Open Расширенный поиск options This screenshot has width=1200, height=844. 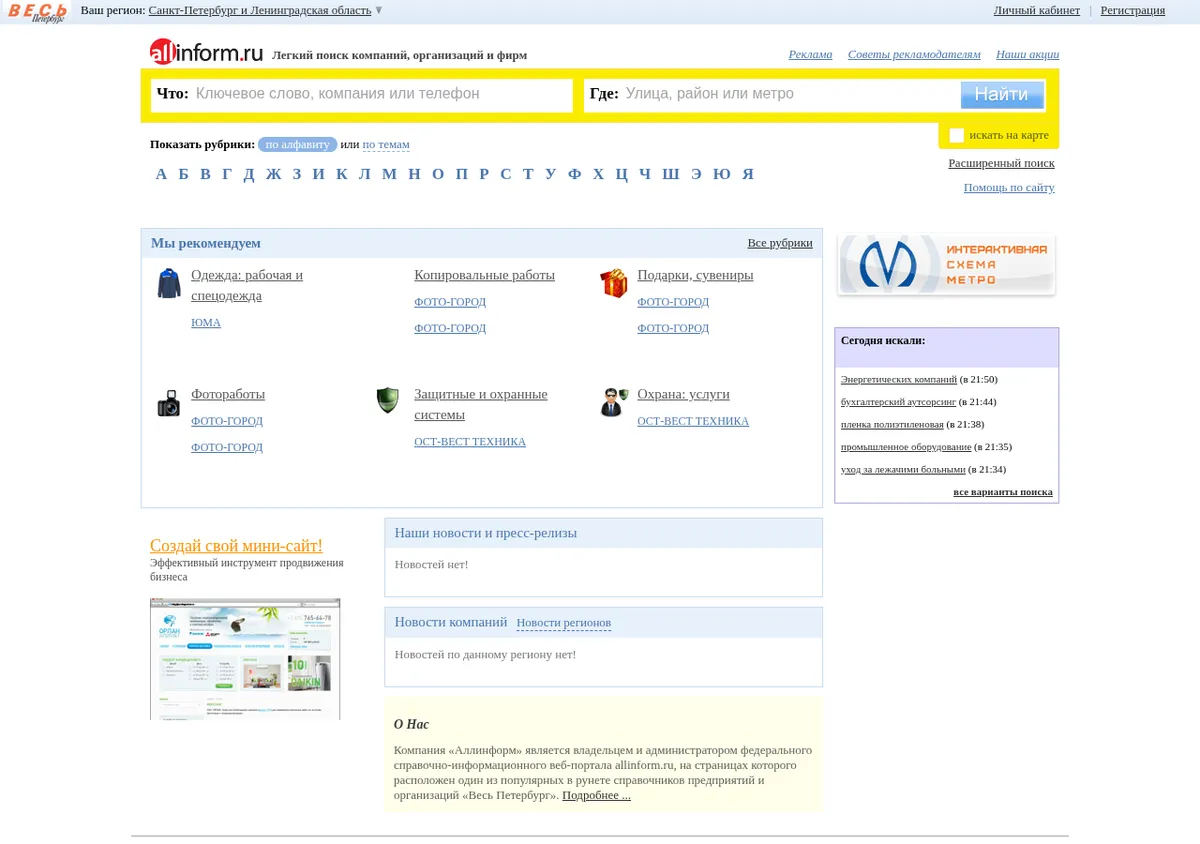[1001, 163]
